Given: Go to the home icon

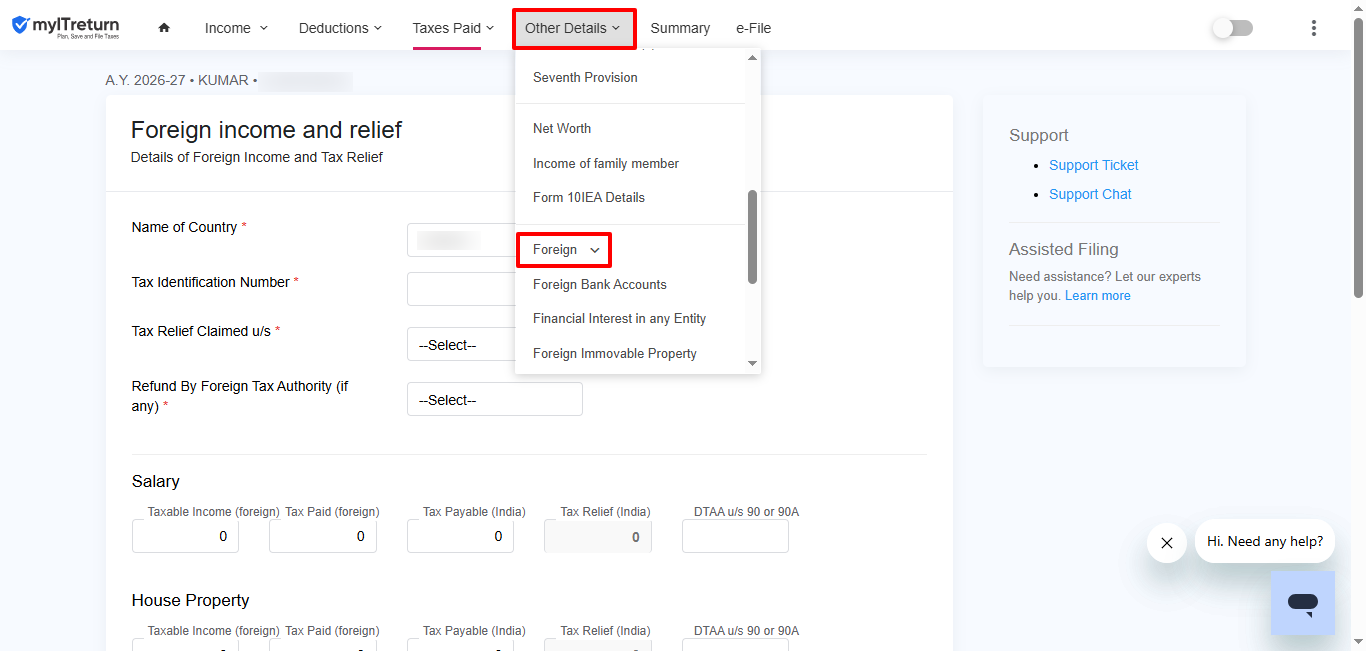Looking at the screenshot, I should tap(164, 28).
